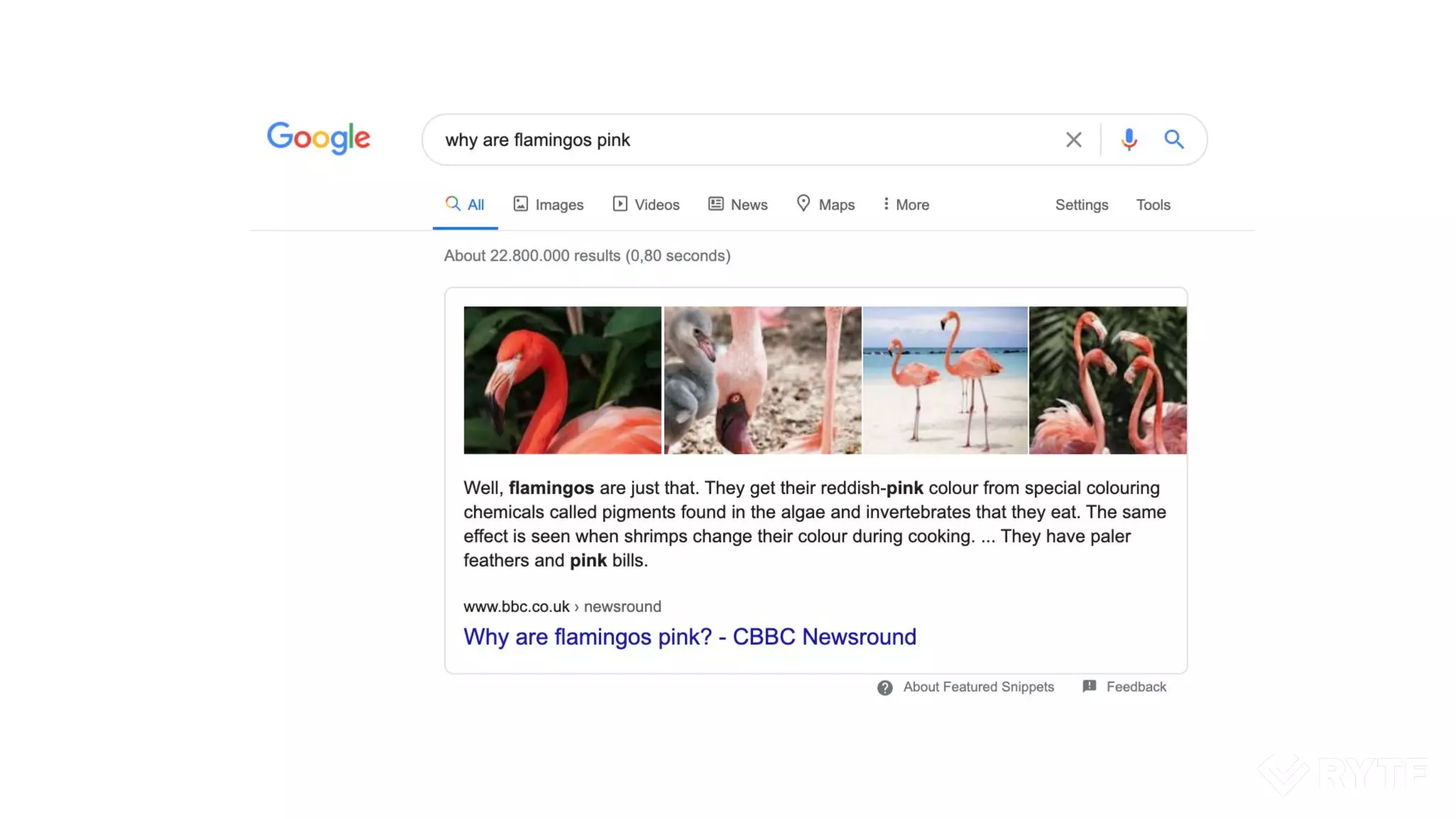The height and width of the screenshot is (819, 1456).
Task: Go to the News tab
Action: click(x=738, y=205)
